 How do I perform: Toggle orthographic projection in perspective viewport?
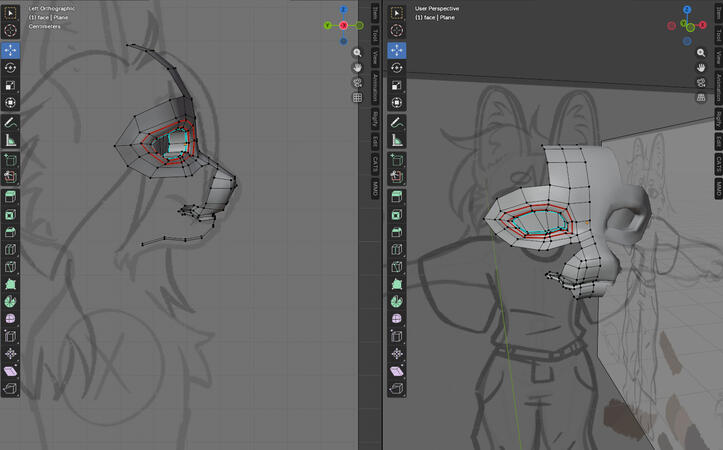point(701,98)
